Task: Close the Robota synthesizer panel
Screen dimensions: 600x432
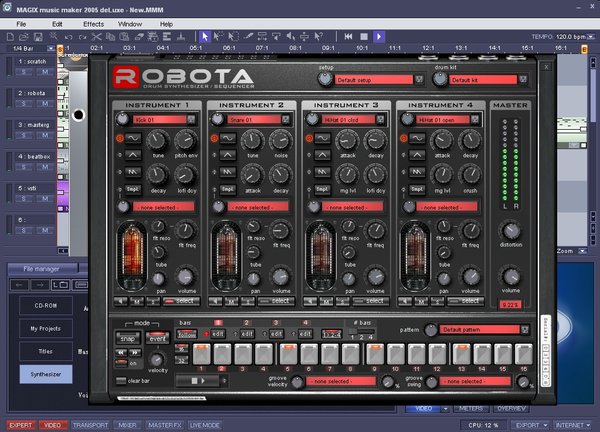Action: (546, 67)
